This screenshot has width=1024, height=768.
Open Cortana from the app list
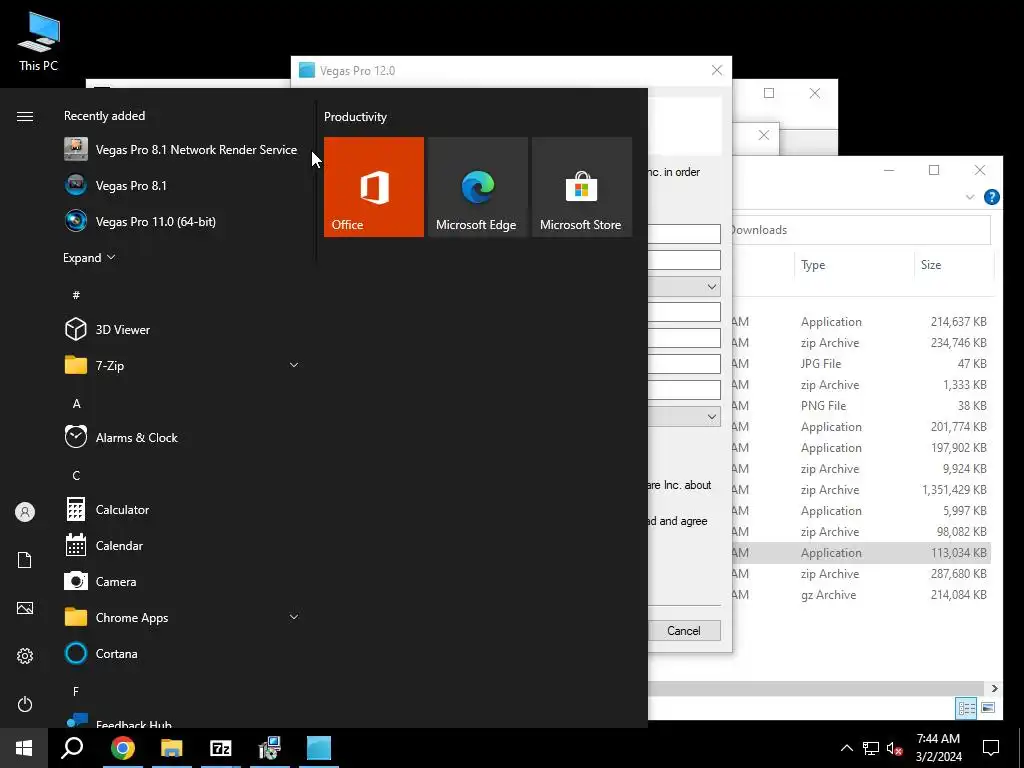[x=180, y=653]
